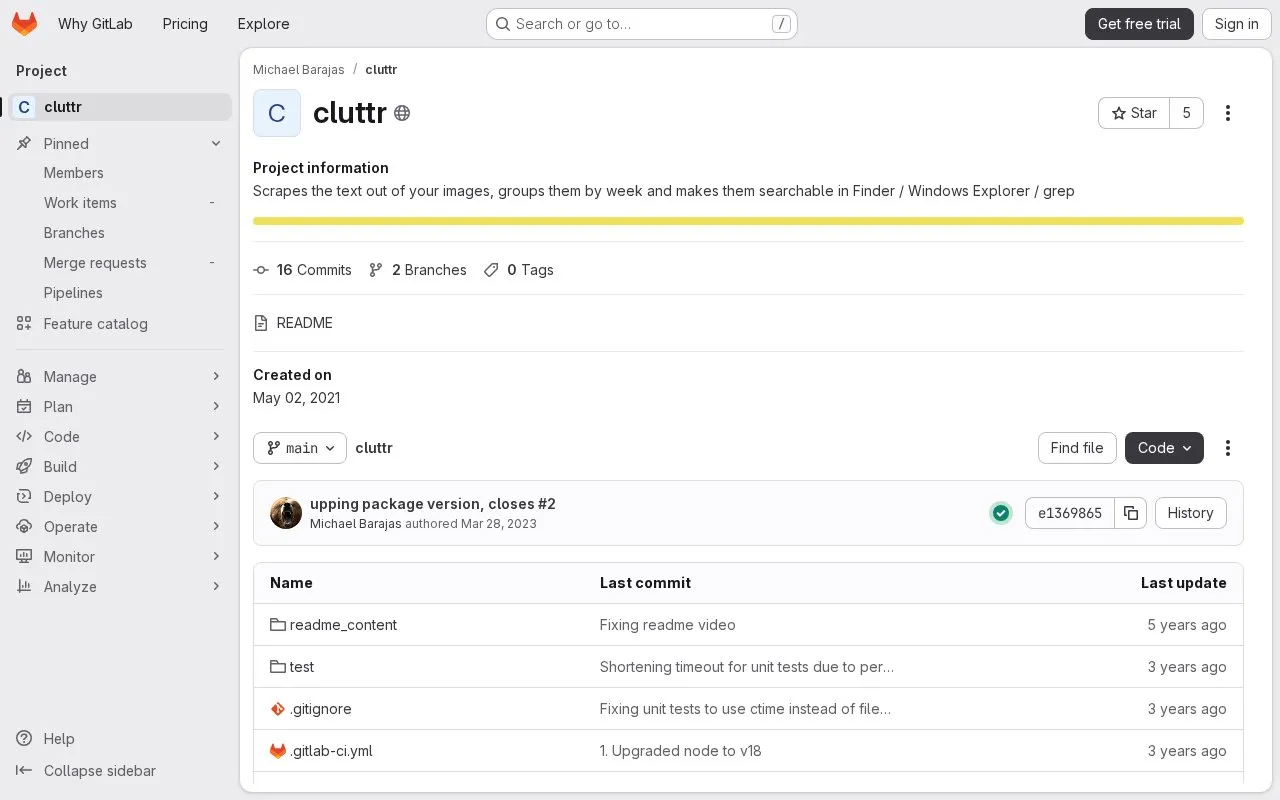Click the Collapse sidebar icon

pyautogui.click(x=24, y=771)
